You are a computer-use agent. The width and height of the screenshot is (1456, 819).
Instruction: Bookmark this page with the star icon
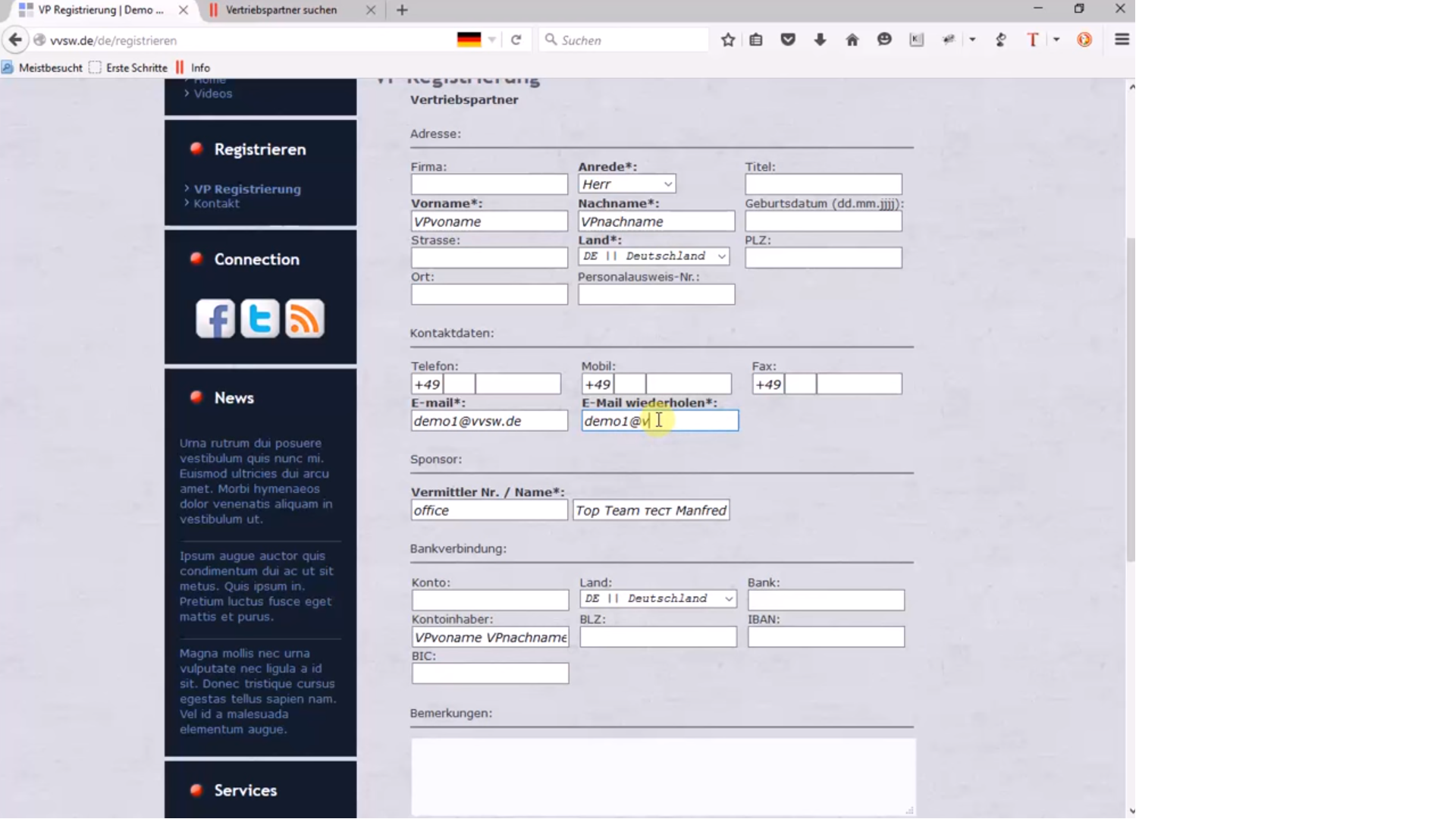[727, 39]
